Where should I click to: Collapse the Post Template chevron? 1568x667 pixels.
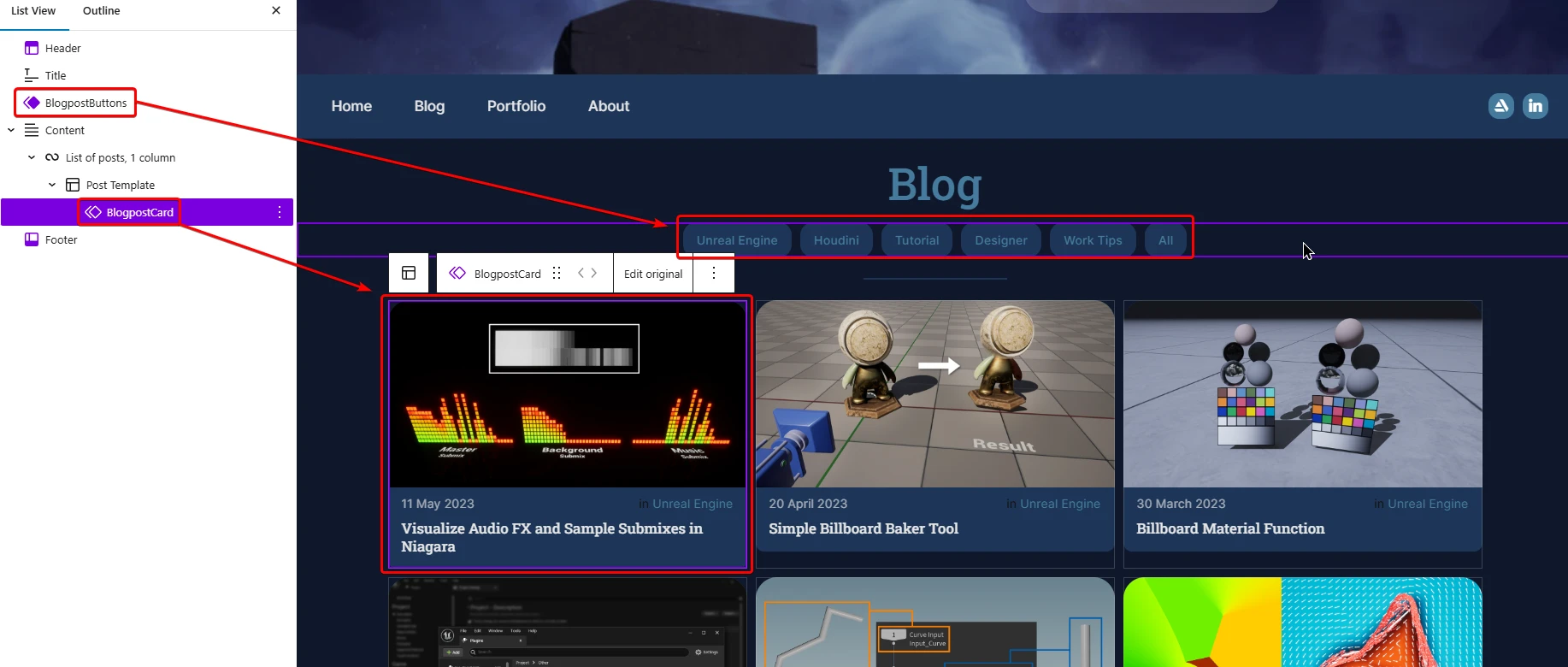52,185
